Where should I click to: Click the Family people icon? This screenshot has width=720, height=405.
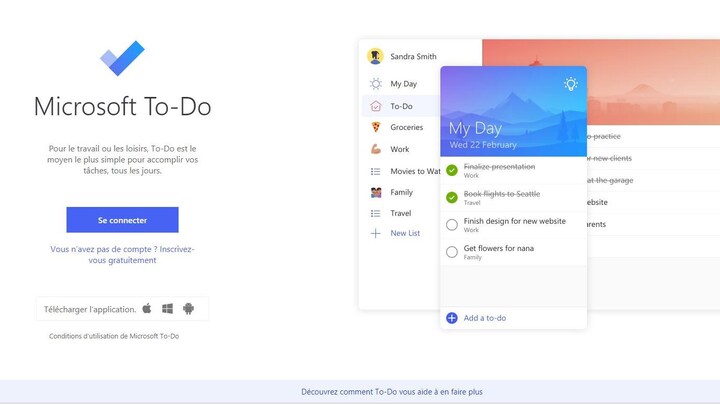[x=376, y=192]
